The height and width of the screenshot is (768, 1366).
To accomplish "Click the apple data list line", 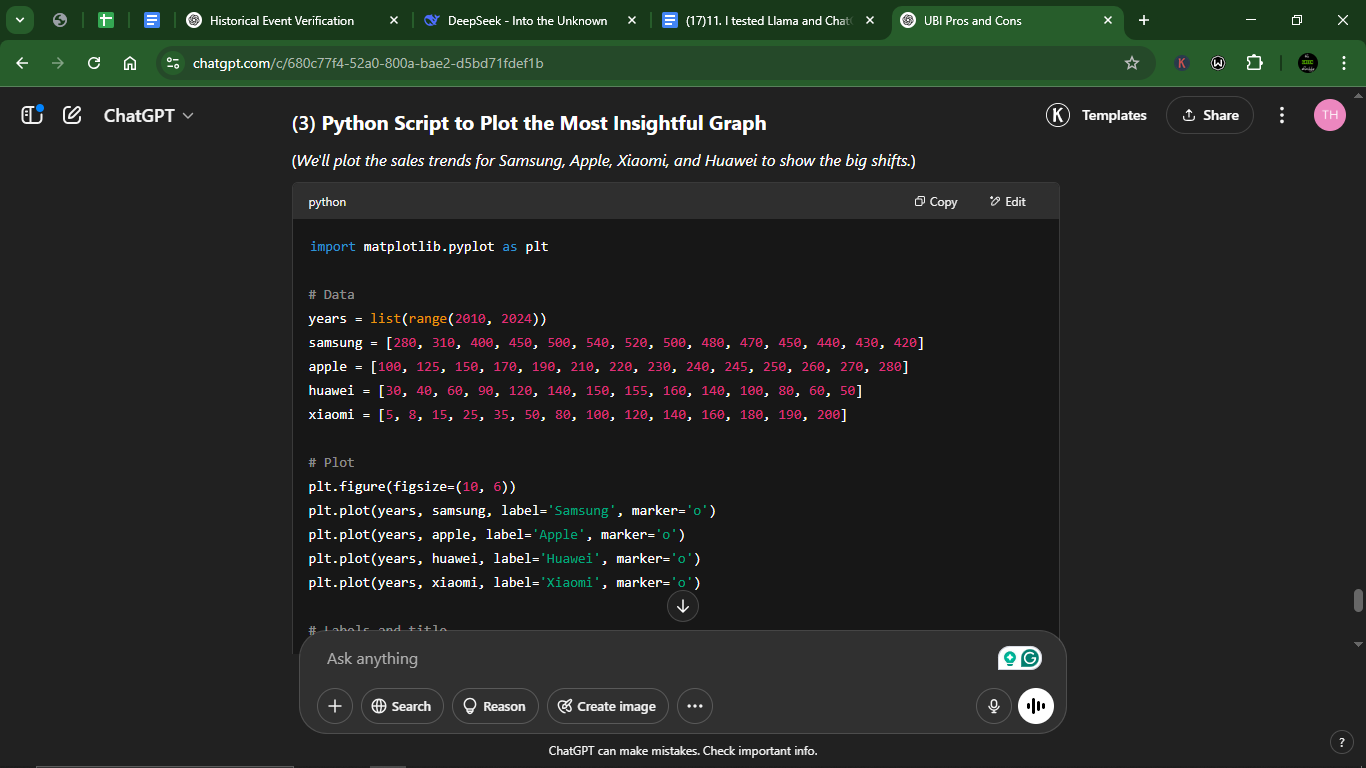I will click(x=609, y=367).
